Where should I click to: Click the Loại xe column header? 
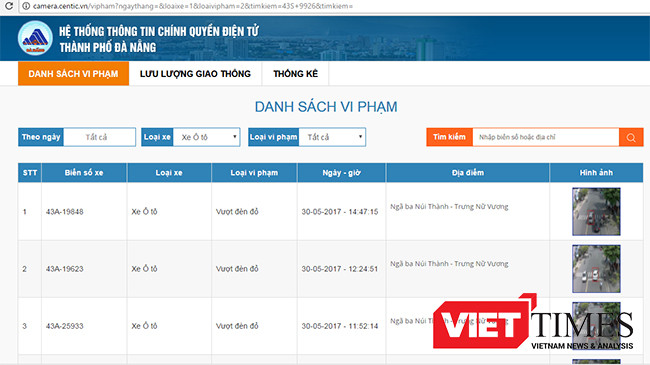tap(169, 173)
